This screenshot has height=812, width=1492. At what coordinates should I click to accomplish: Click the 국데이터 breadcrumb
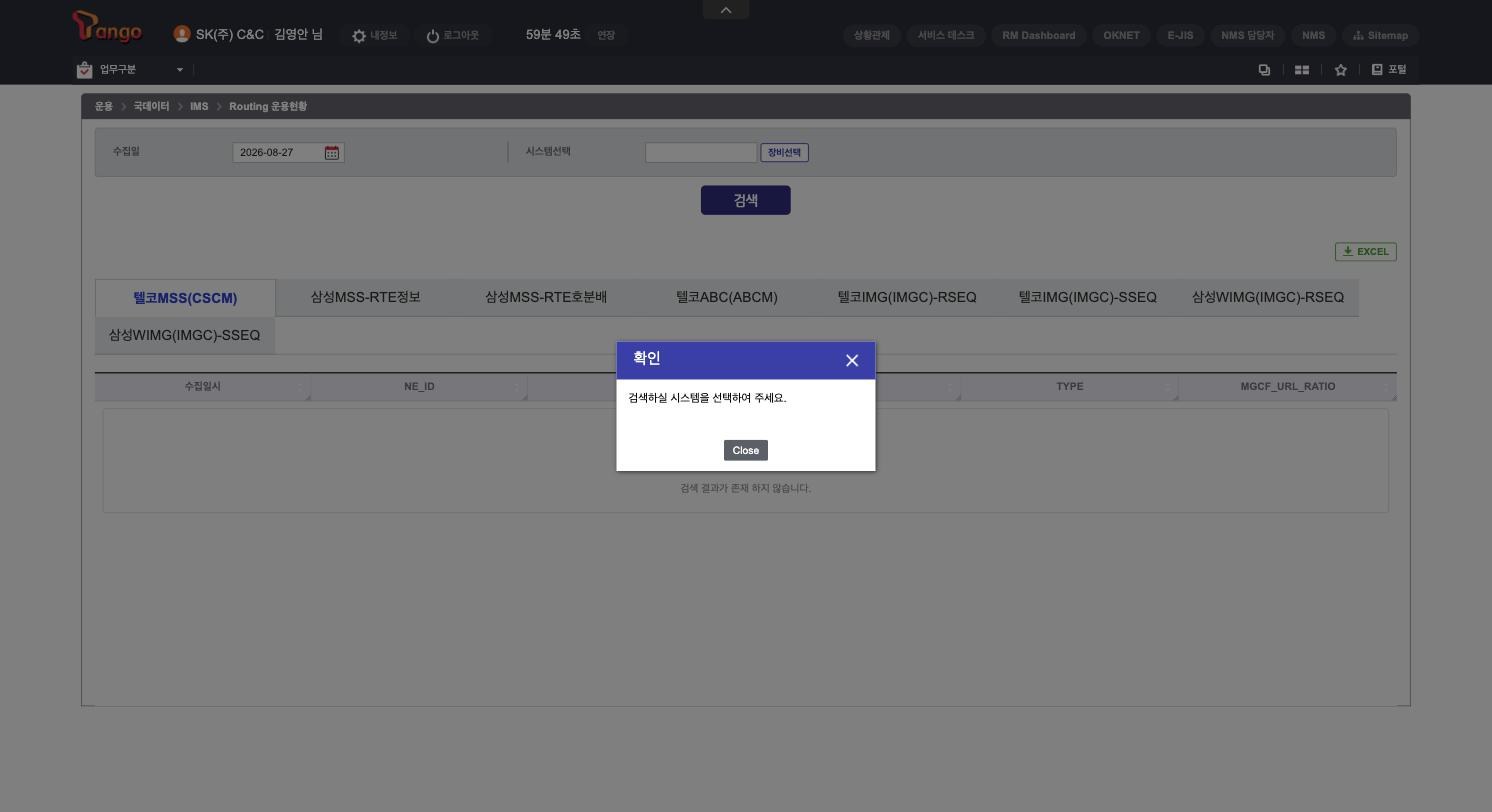151,106
